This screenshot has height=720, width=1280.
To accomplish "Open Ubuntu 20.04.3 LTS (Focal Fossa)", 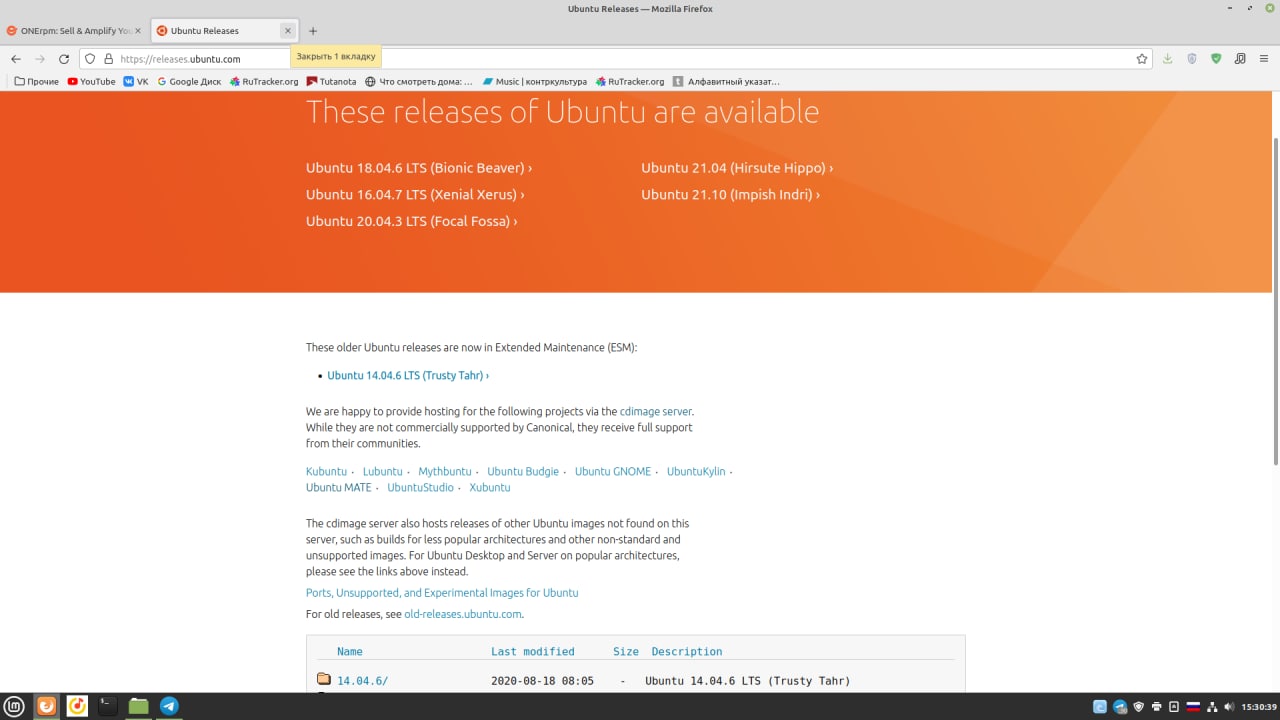I will coord(412,222).
